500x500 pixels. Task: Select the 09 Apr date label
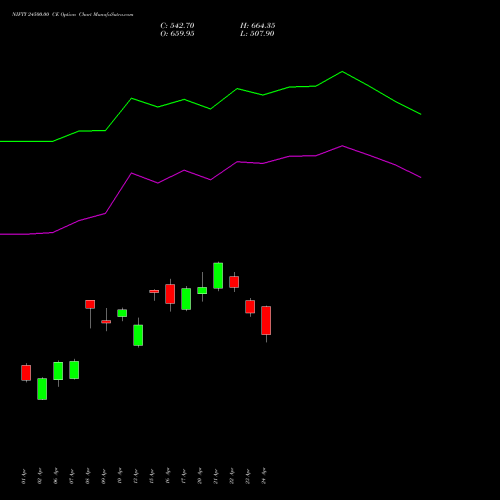coord(103,476)
